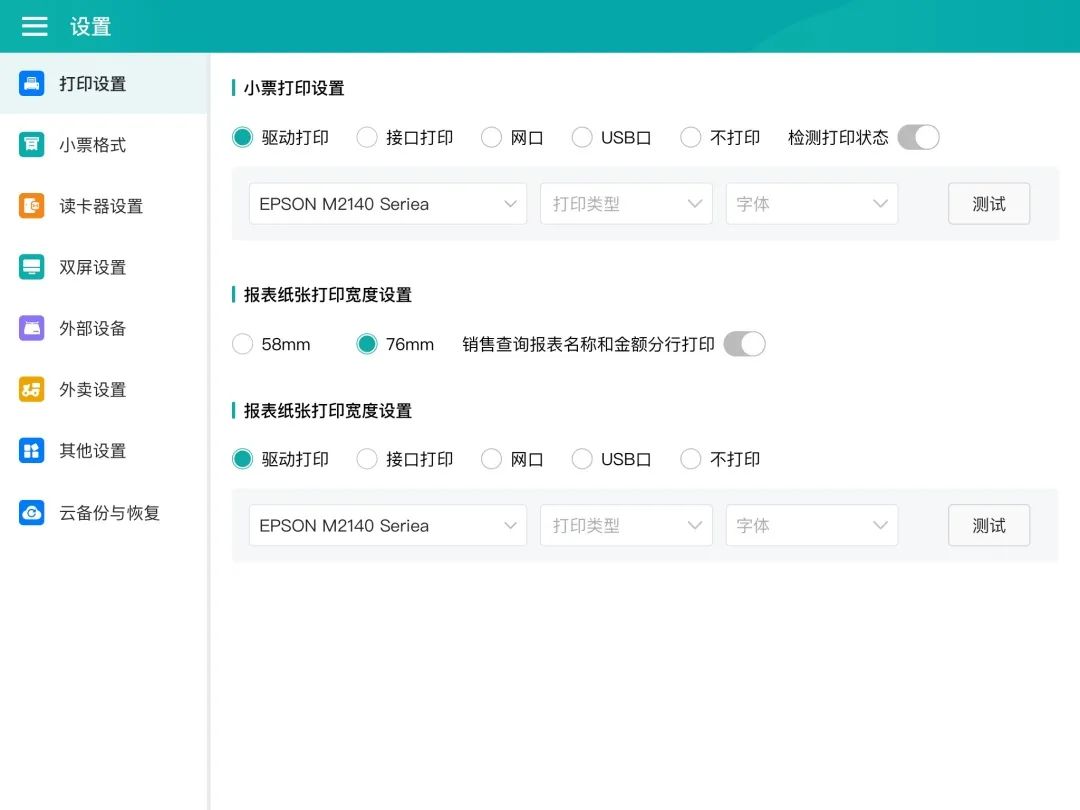The height and width of the screenshot is (810, 1080).
Task: Click the 外部设备 device icon
Action: tap(32, 328)
